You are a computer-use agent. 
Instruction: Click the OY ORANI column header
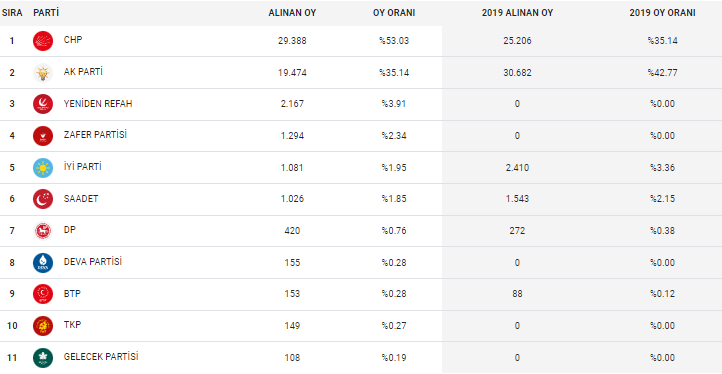394,13
